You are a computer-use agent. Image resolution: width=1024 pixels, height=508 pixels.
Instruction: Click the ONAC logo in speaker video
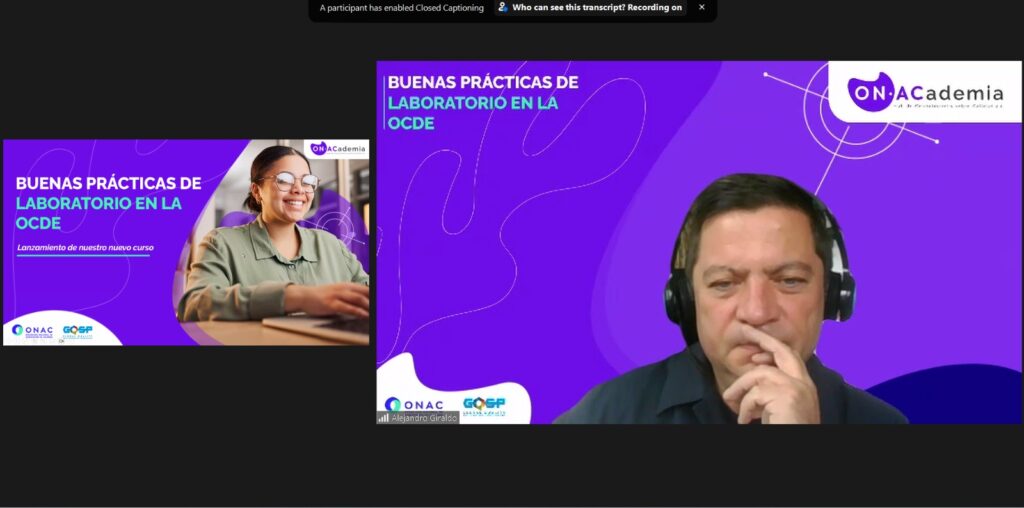414,404
